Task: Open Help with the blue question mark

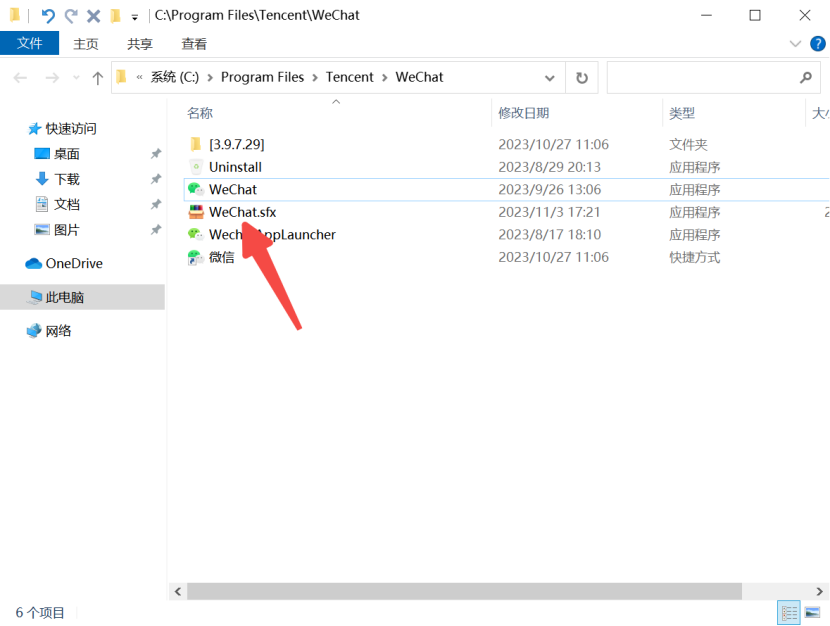Action: click(817, 43)
